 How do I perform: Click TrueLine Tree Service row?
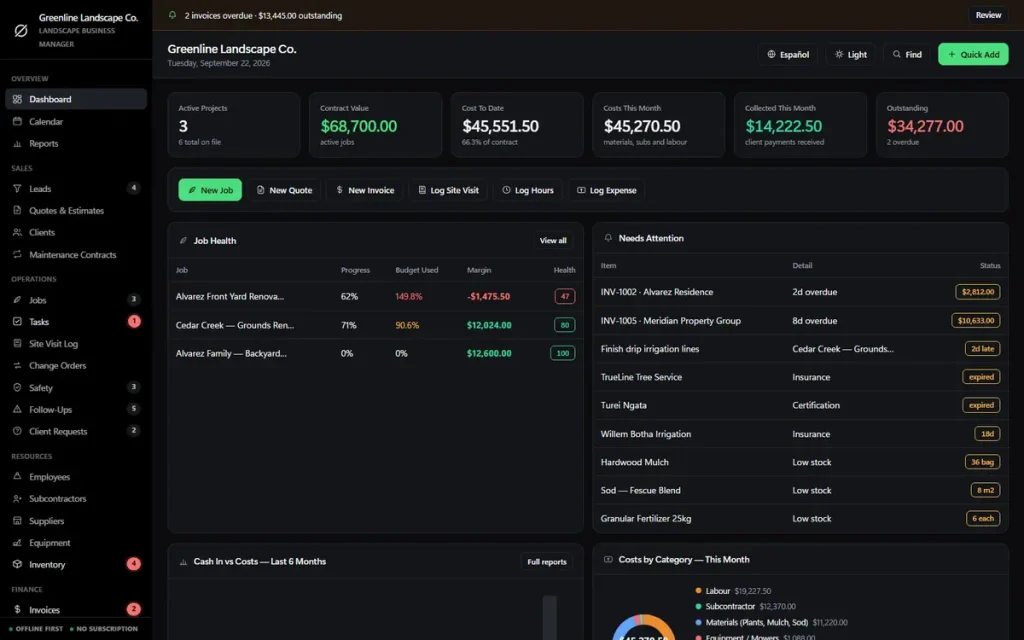800,377
